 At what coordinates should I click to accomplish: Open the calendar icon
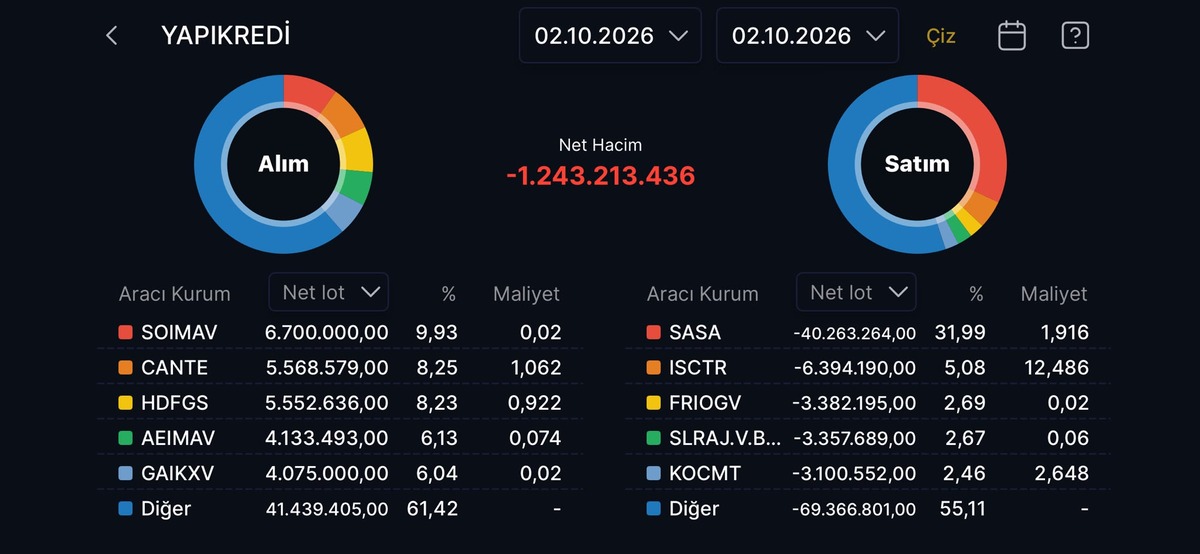point(1012,36)
